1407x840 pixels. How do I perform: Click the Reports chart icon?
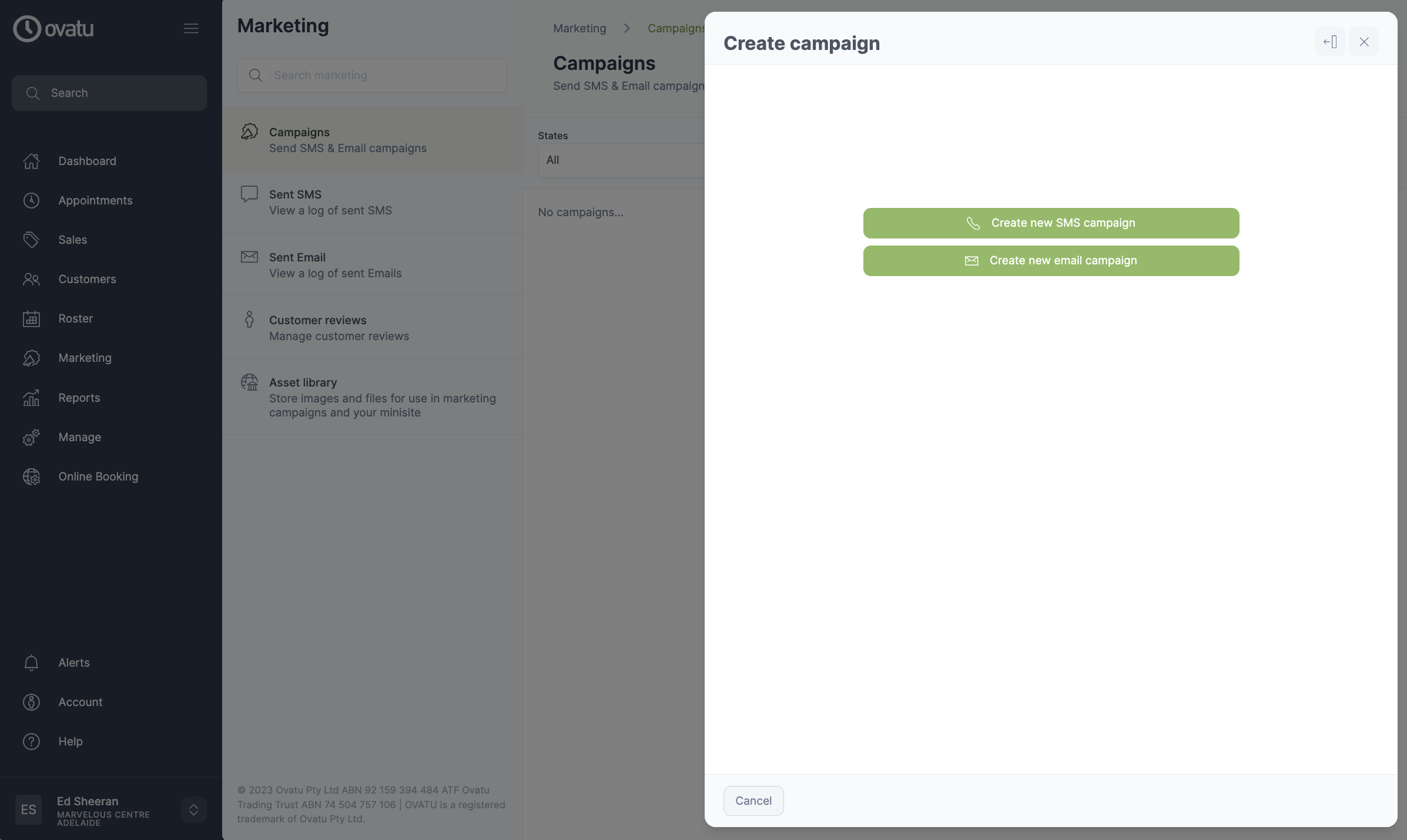pos(31,398)
